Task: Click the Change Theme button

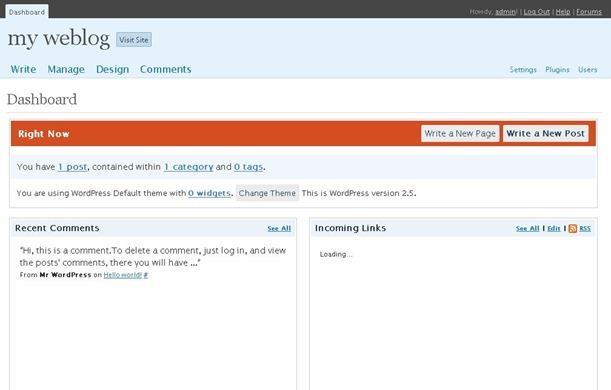Action: [x=267, y=193]
